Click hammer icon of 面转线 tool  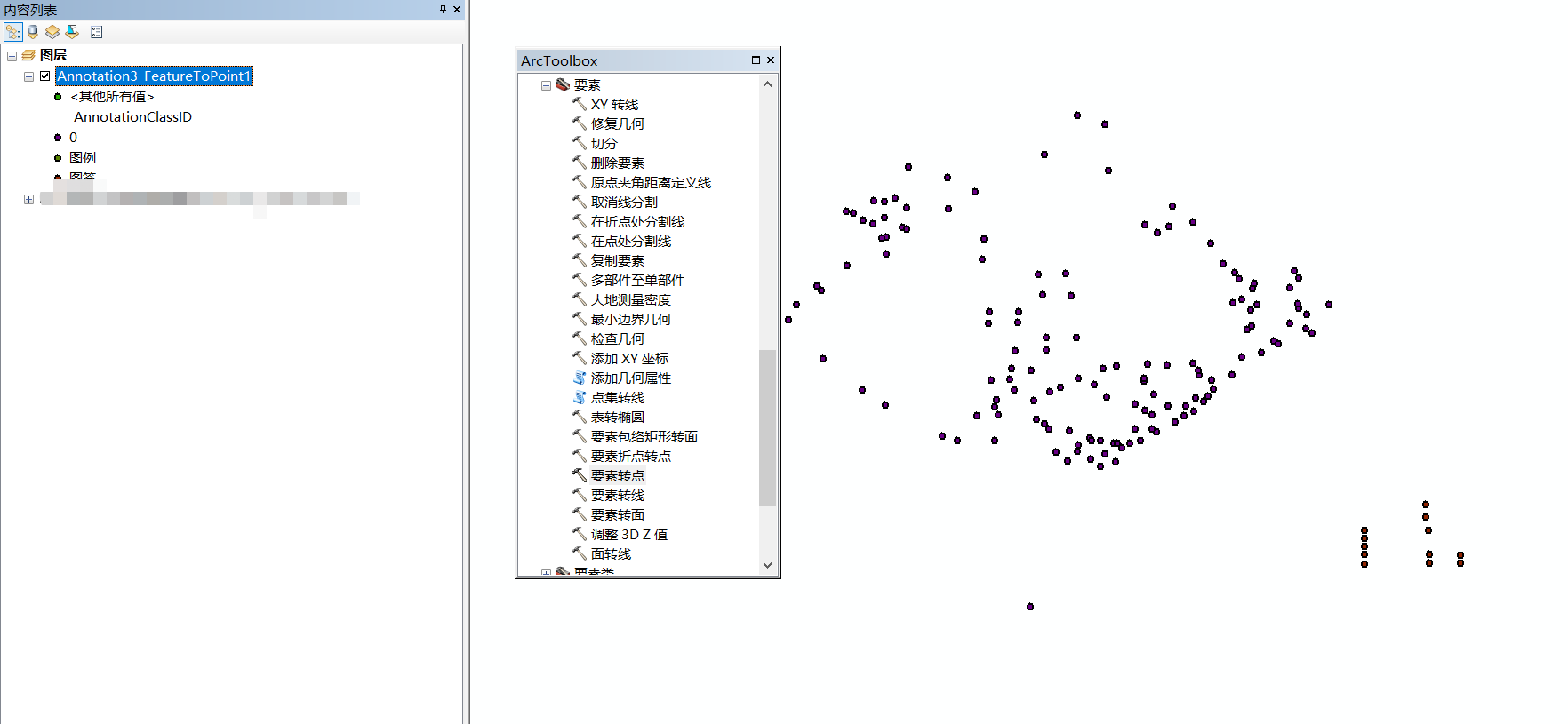coord(580,553)
